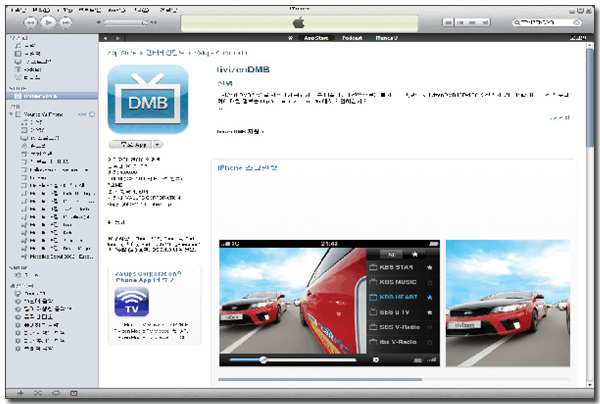Viewport: 600px width, 404px height.
Task: Adjust the iTunes volume slider
Action: click(x=126, y=23)
